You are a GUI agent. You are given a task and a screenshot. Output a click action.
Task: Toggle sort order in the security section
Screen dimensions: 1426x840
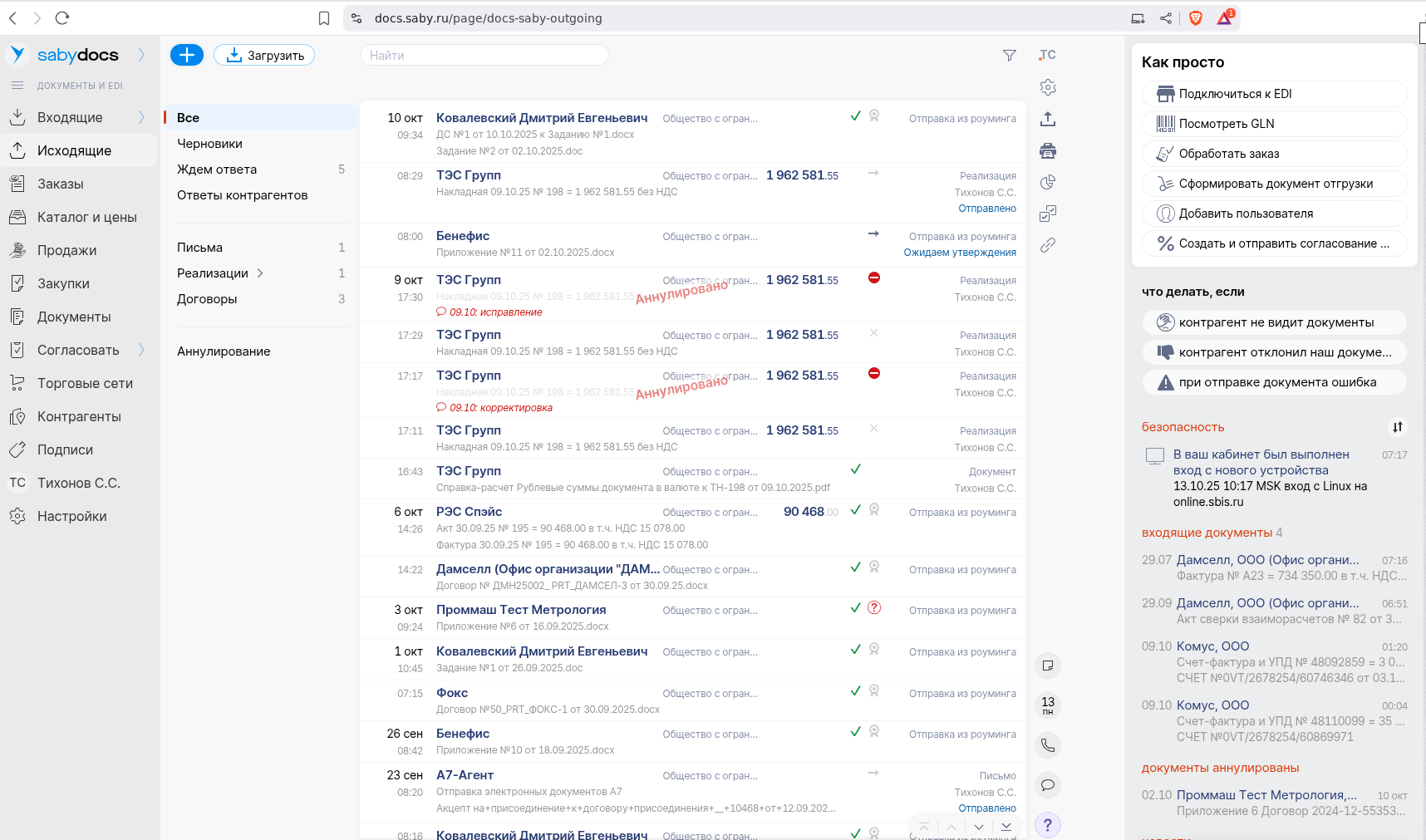click(1398, 427)
